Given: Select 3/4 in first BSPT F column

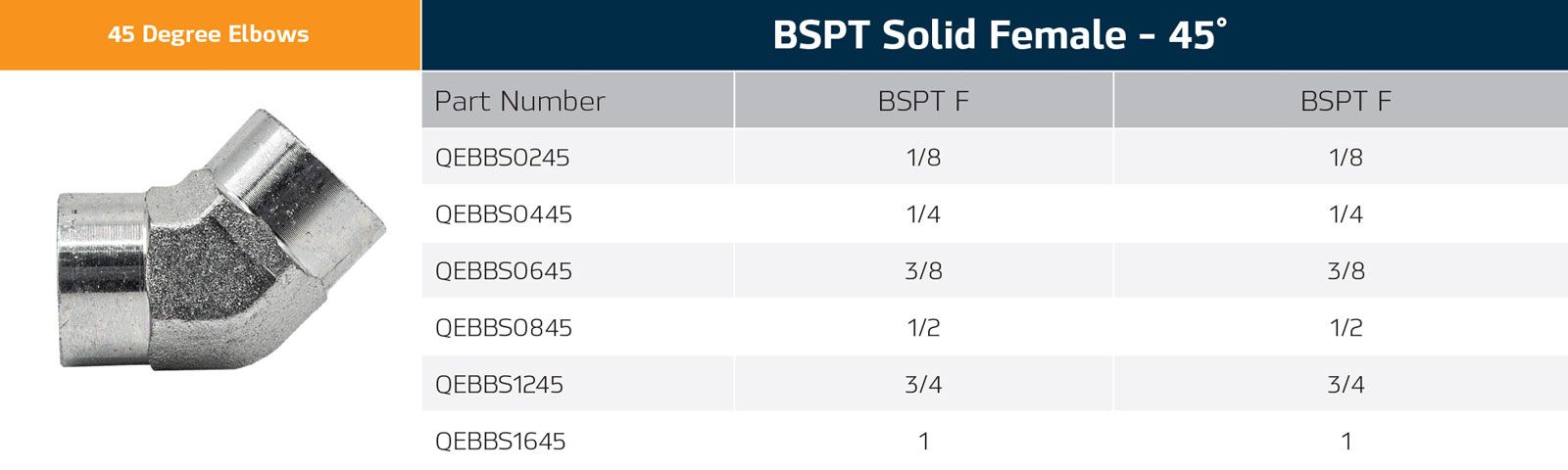Looking at the screenshot, I should click(x=923, y=385).
